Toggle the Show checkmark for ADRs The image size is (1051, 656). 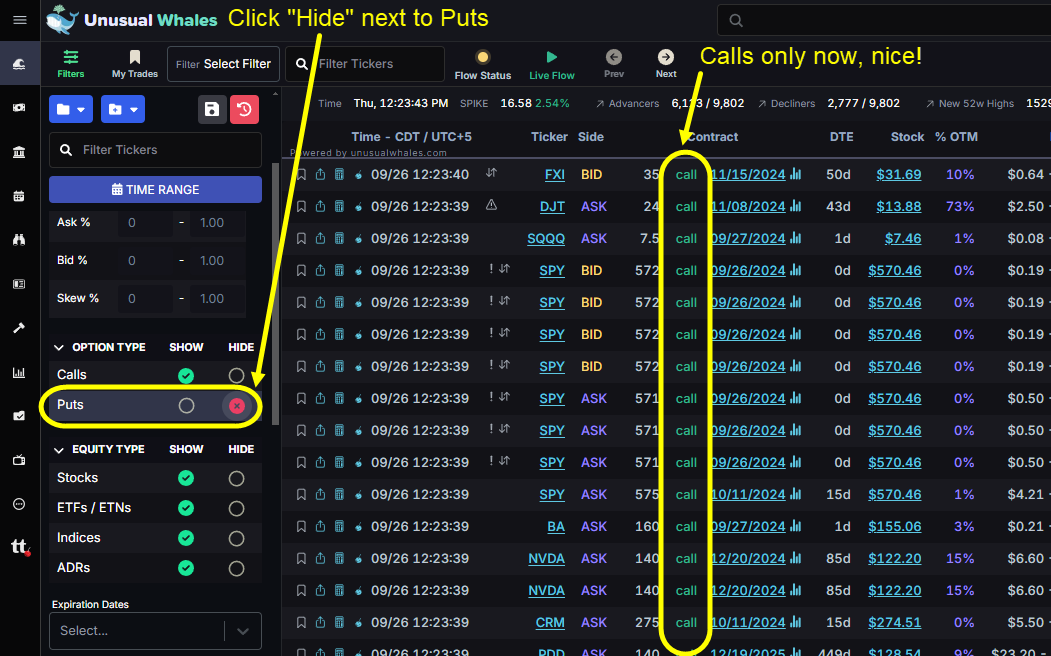coord(186,568)
